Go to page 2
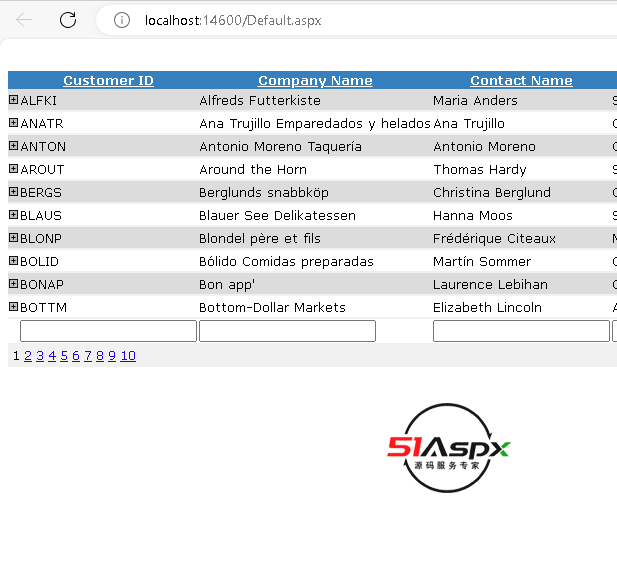 (28, 356)
